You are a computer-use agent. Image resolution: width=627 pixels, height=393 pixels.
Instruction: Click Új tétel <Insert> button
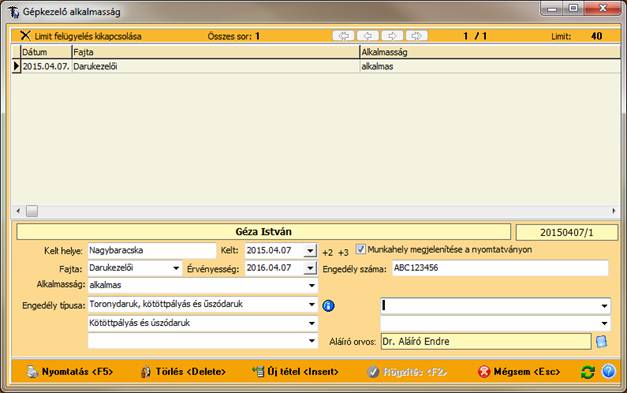coord(295,371)
